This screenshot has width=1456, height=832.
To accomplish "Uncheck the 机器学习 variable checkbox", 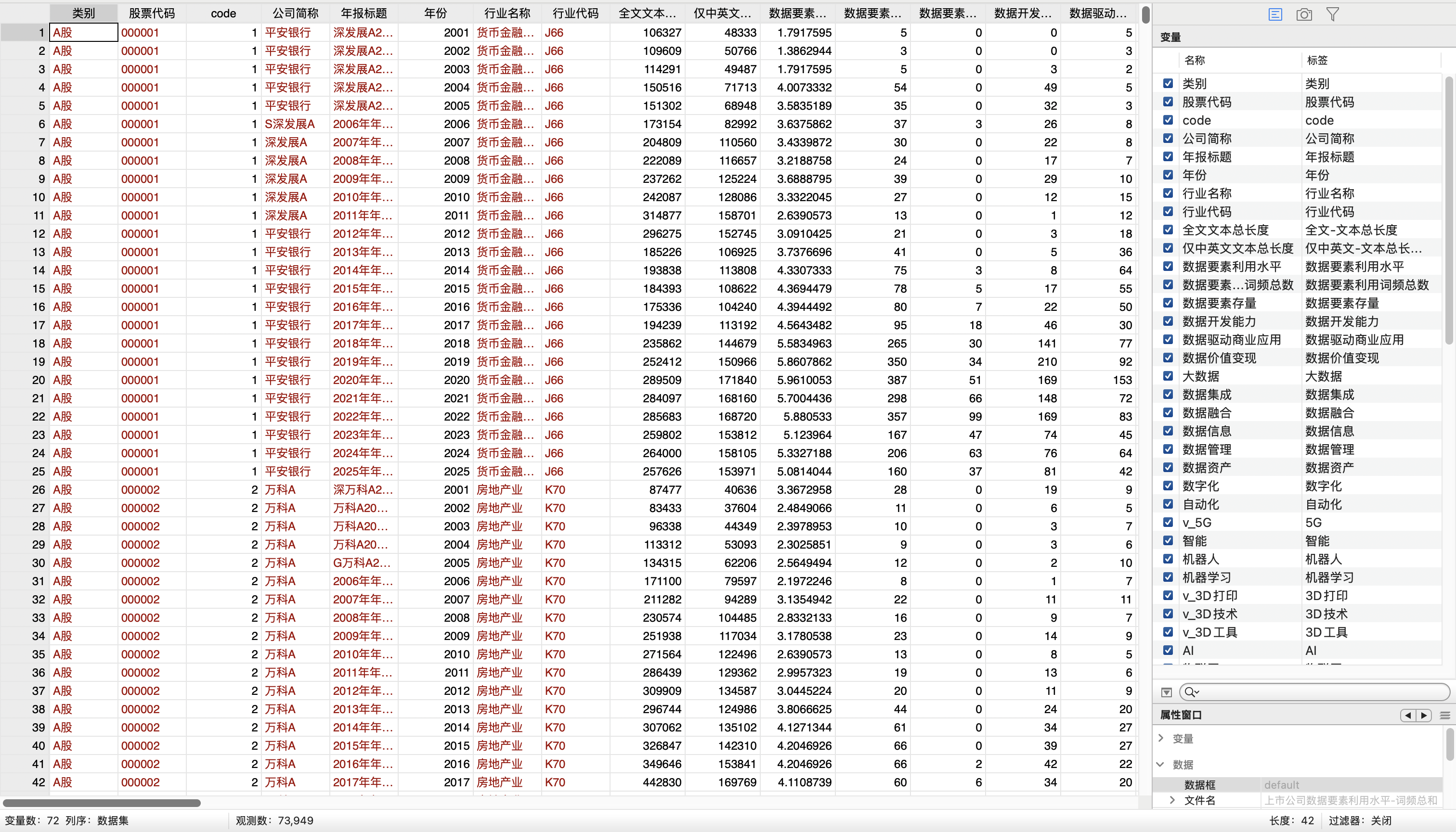I will pyautogui.click(x=1168, y=577).
